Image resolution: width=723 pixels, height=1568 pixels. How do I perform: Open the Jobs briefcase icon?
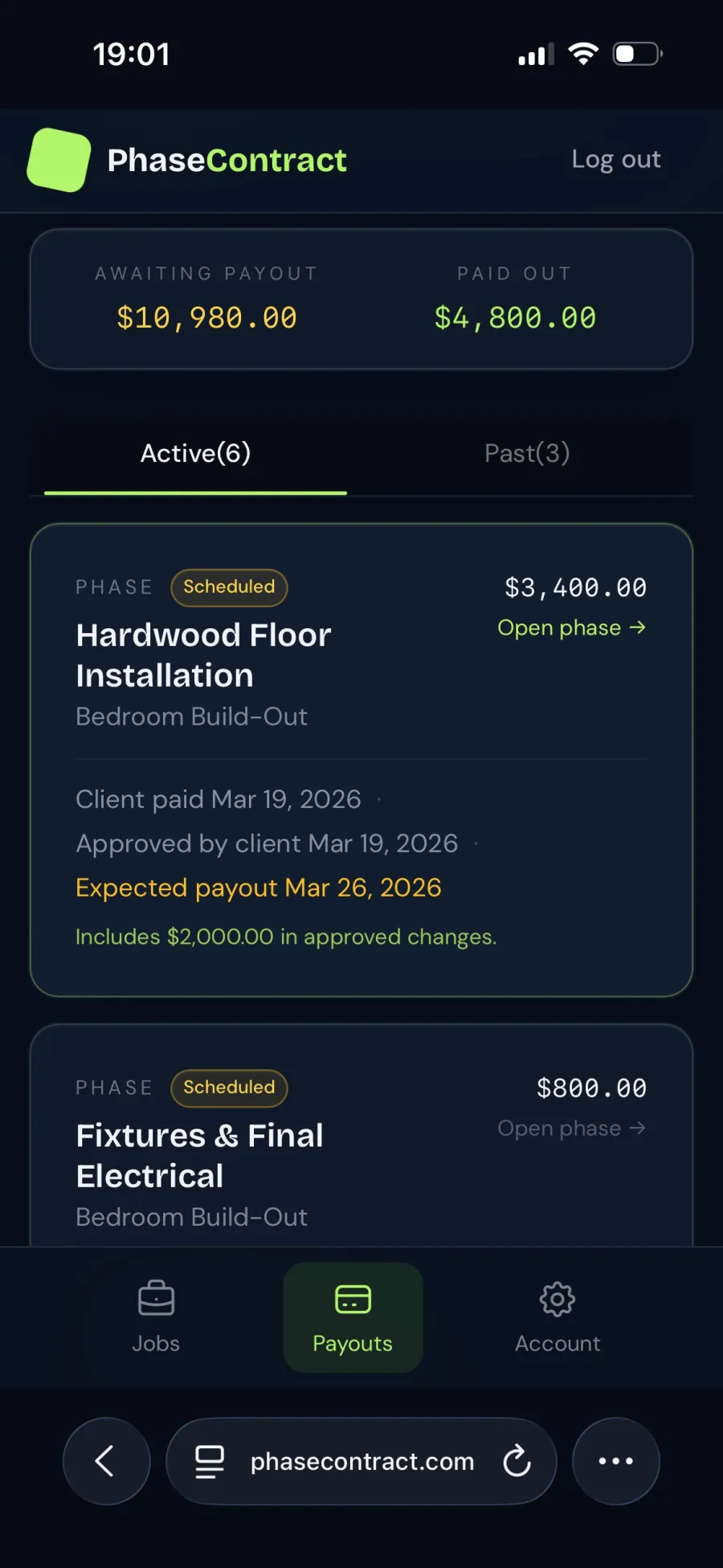coord(156,1298)
